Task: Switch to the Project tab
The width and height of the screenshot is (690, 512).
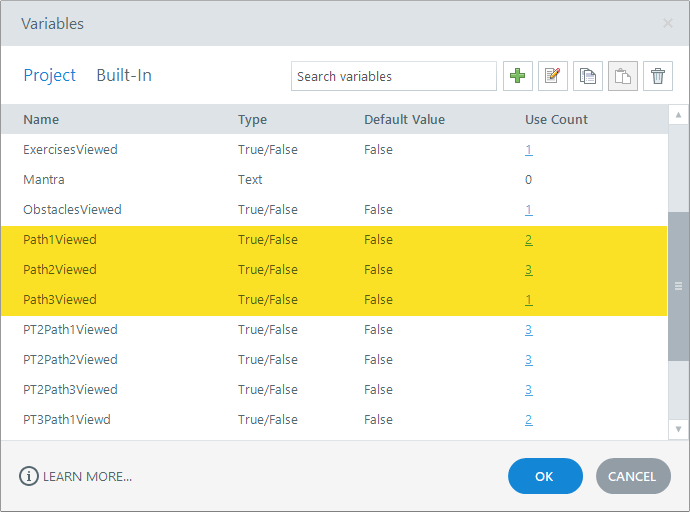Action: point(50,75)
